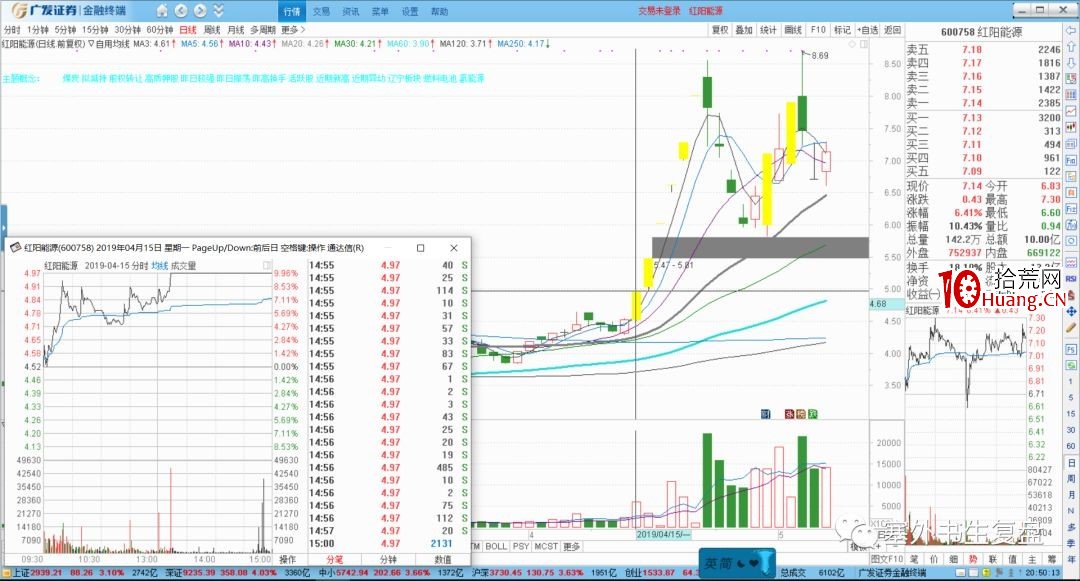Go to home page via house icon
This screenshot has width=1080, height=581.
[162, 10]
